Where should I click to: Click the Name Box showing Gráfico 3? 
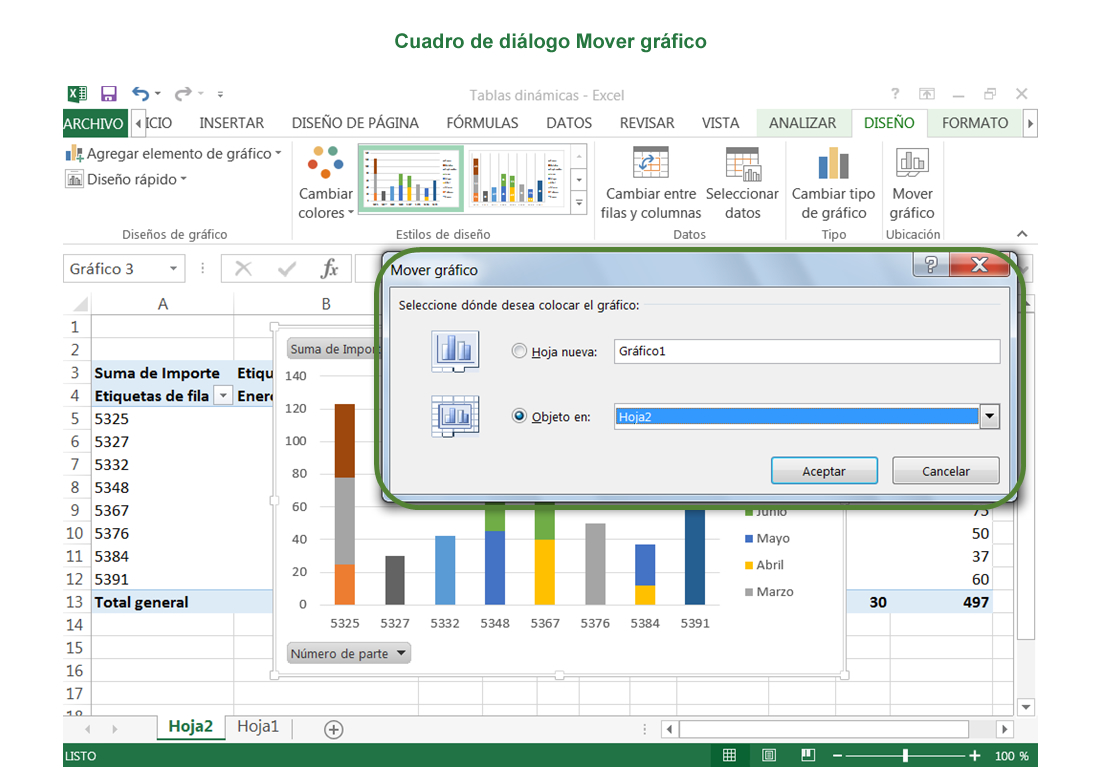tap(124, 269)
